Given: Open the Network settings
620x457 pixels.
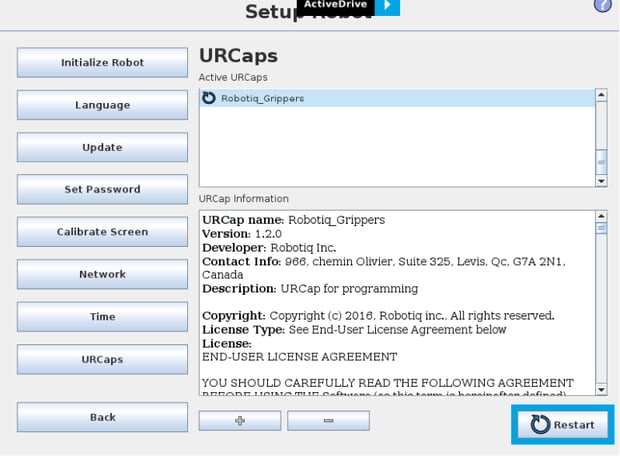Looking at the screenshot, I should [102, 274].
